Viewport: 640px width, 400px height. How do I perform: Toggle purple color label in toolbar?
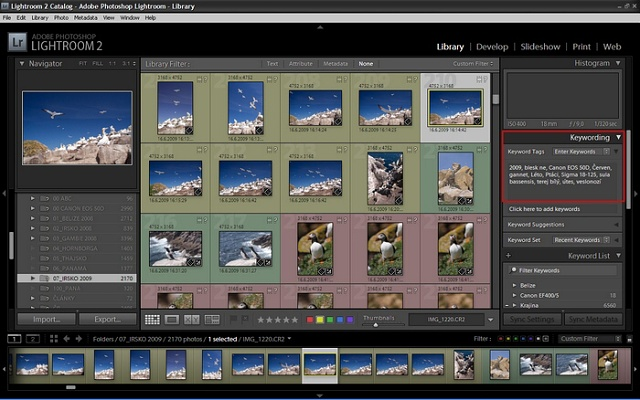coord(350,320)
